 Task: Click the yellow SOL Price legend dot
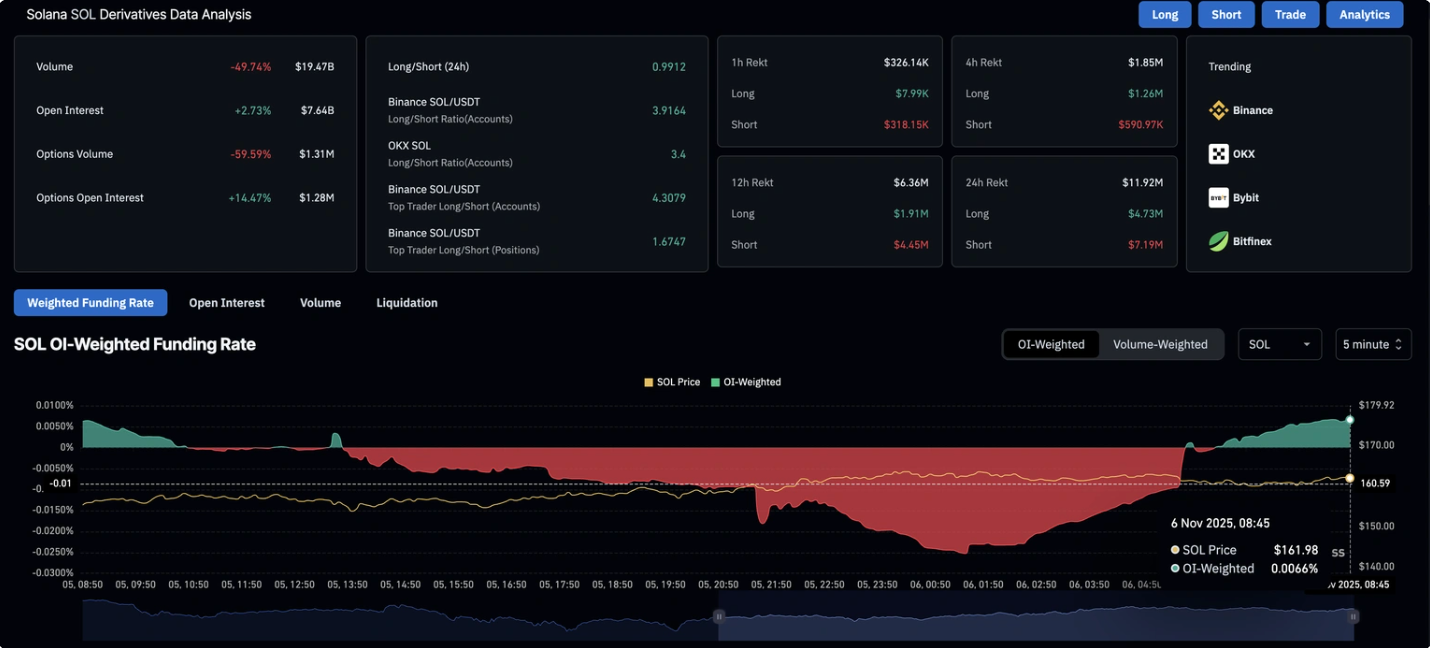pos(648,381)
